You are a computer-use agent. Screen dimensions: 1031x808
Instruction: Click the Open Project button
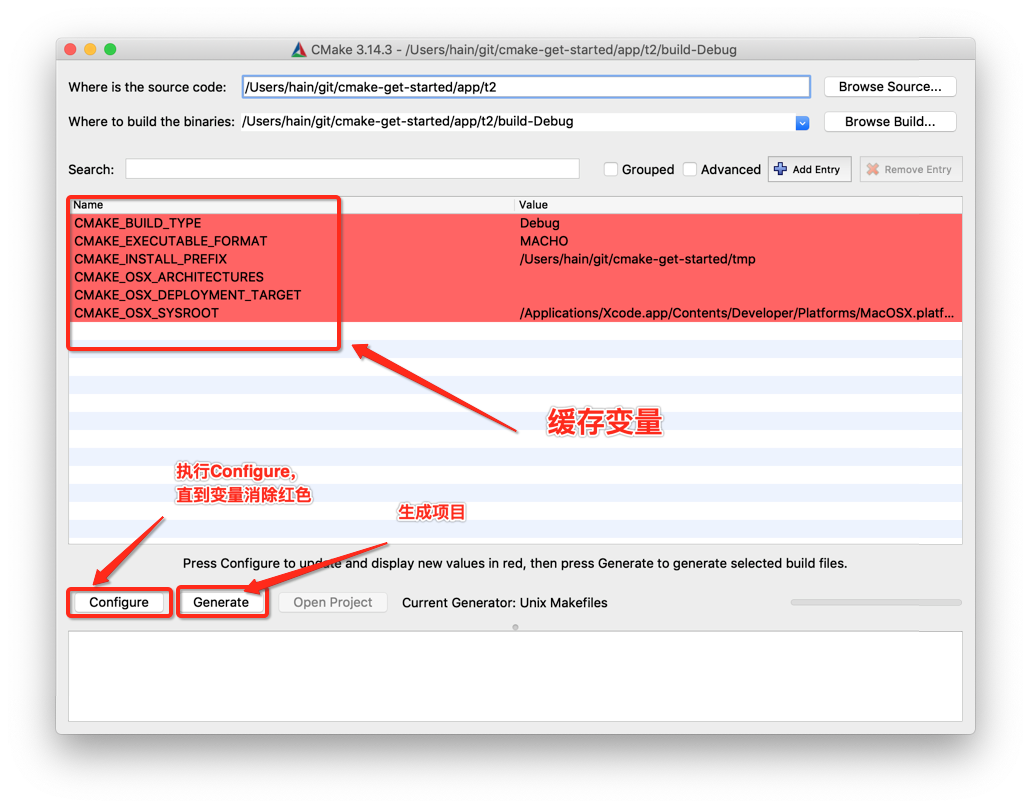[333, 602]
